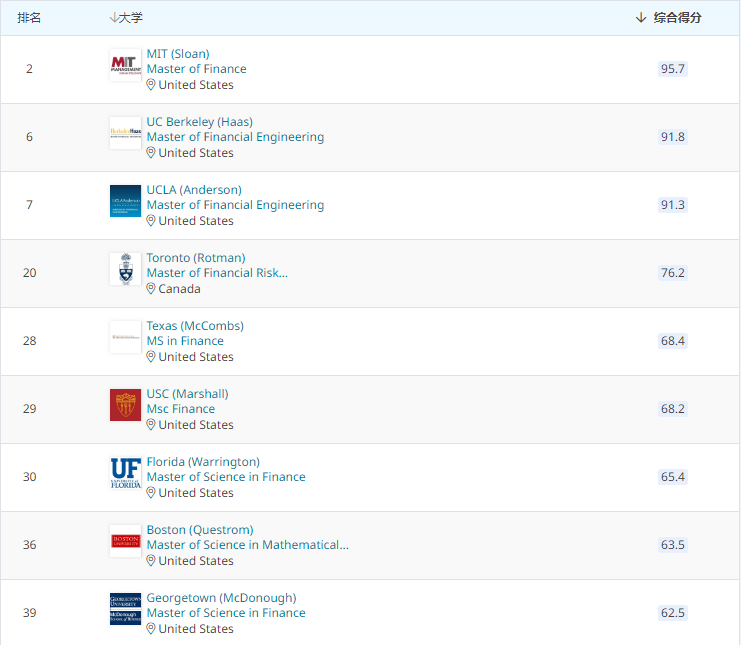741x645 pixels.
Task: Open MIT (Sloan) university link
Action: (178, 54)
